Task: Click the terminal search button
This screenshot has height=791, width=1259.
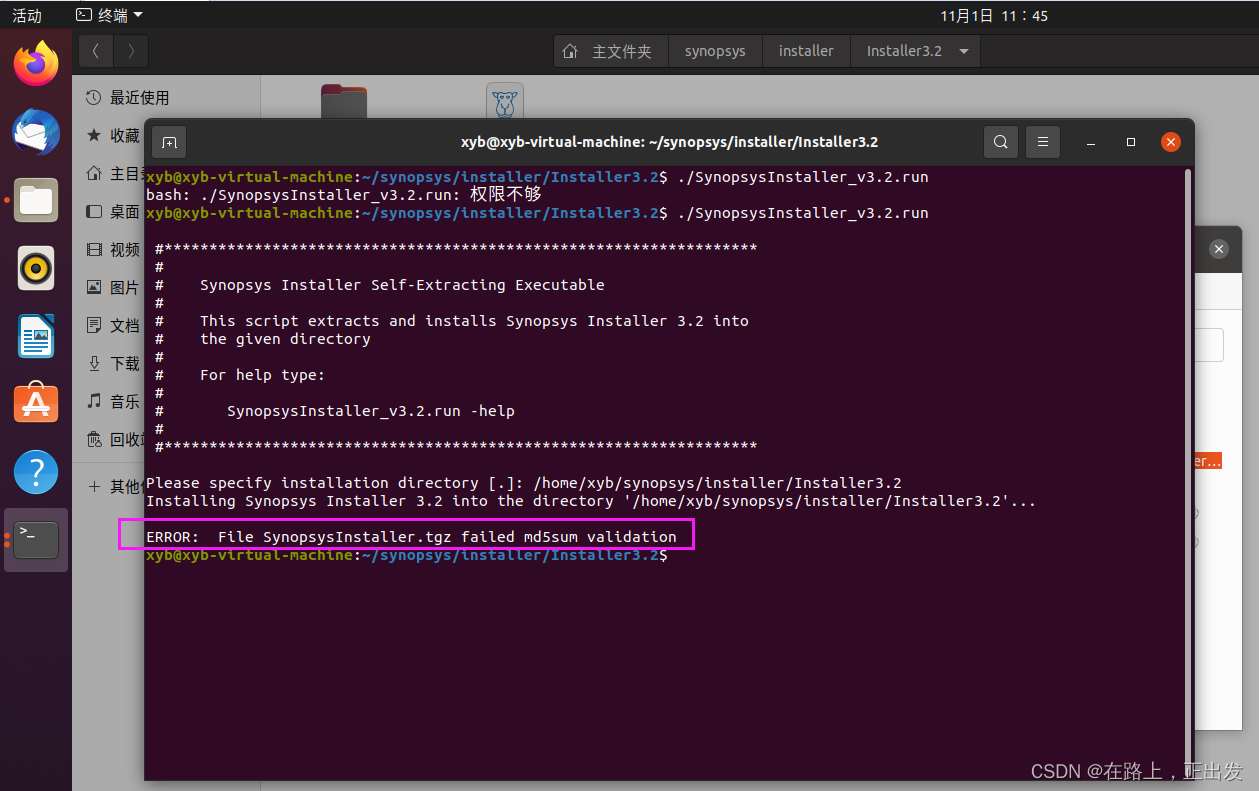Action: tap(1000, 142)
